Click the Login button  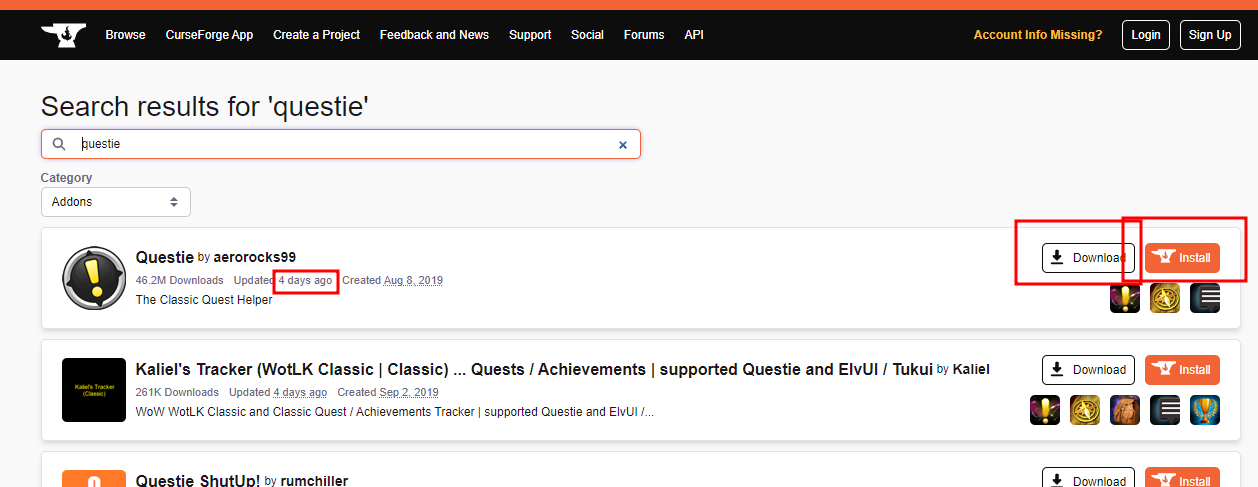[1146, 35]
